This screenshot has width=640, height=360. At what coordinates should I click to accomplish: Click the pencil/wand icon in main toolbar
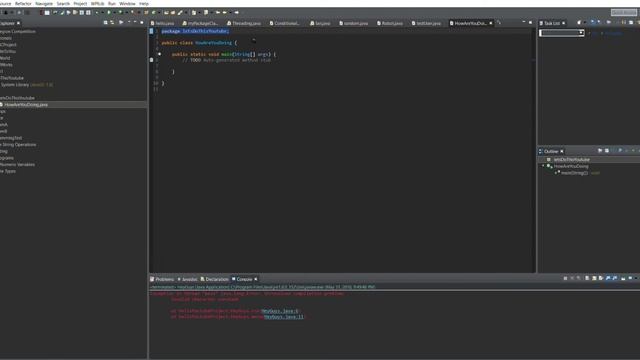point(180,13)
